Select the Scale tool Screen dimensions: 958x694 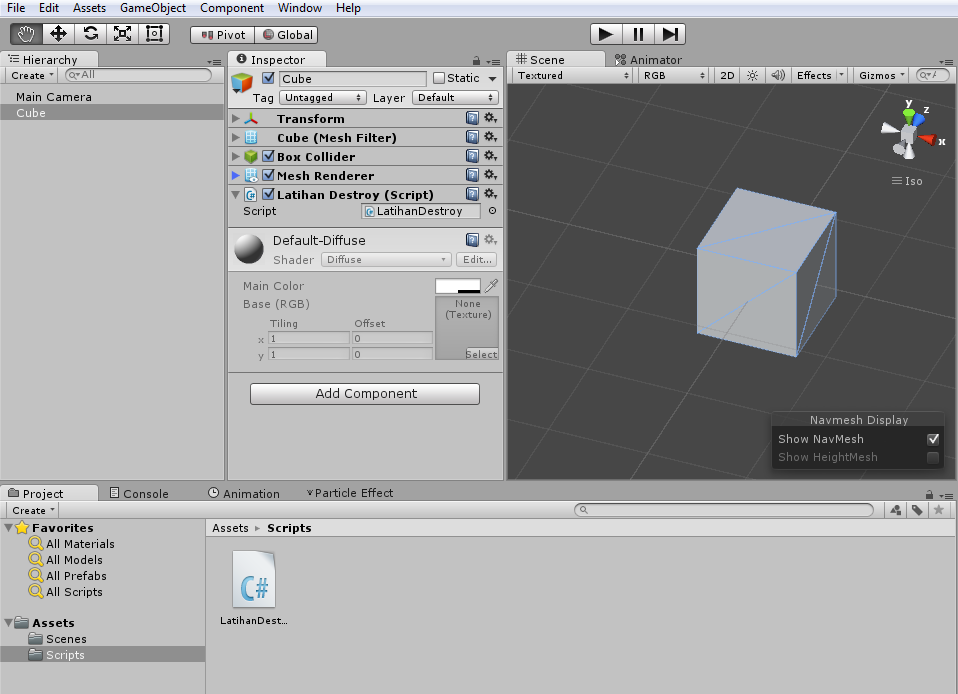point(122,33)
